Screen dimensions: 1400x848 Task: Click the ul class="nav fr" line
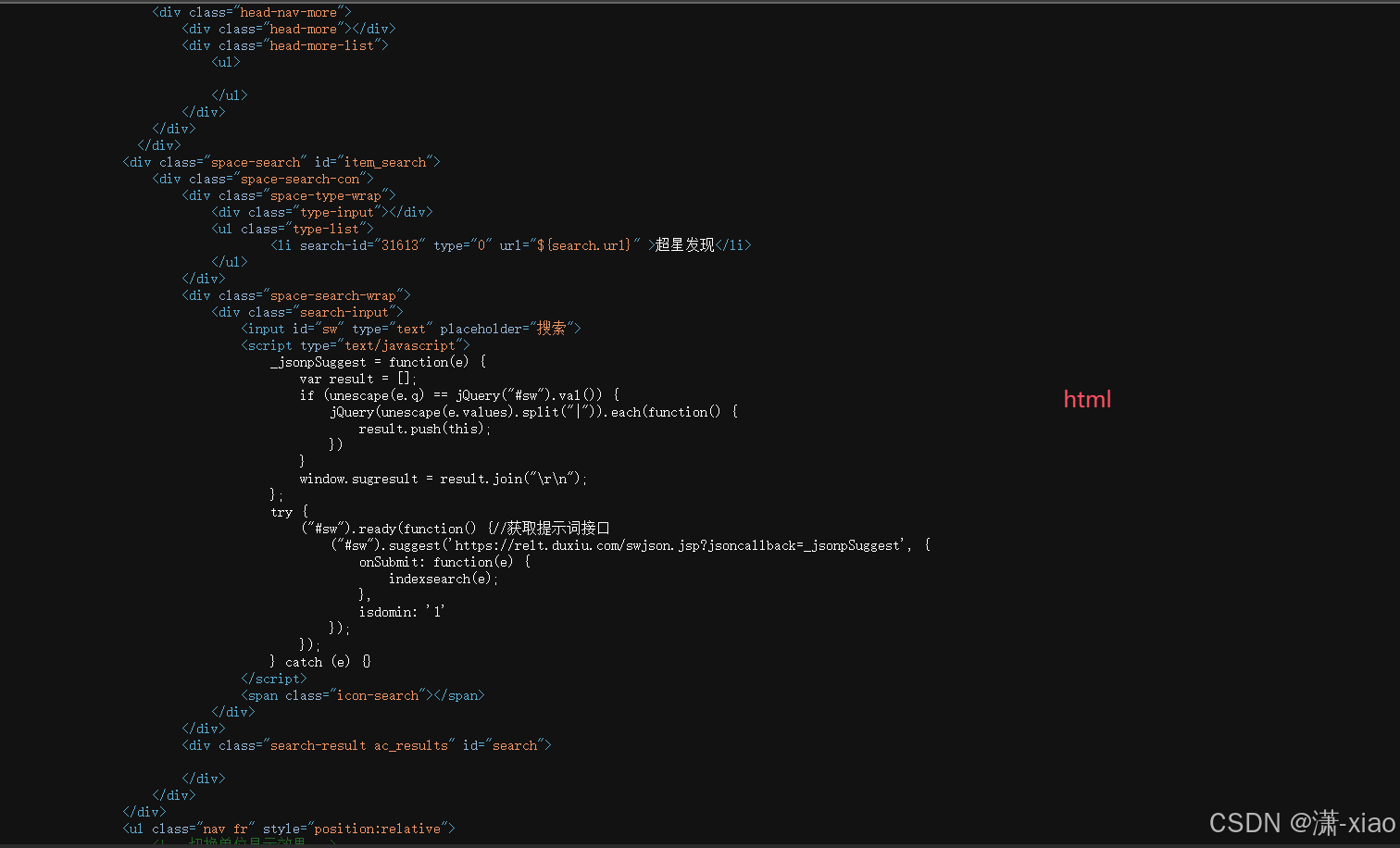click(289, 829)
